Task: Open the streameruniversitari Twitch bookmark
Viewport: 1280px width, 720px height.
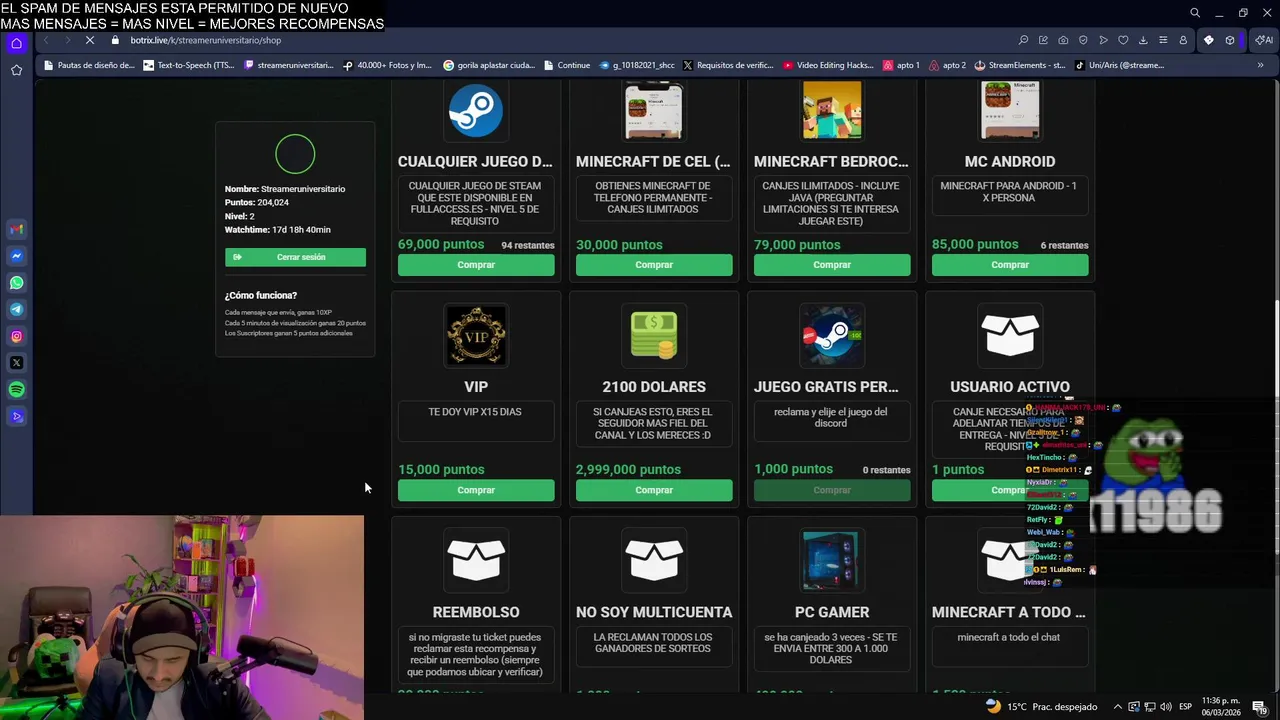Action: point(289,65)
